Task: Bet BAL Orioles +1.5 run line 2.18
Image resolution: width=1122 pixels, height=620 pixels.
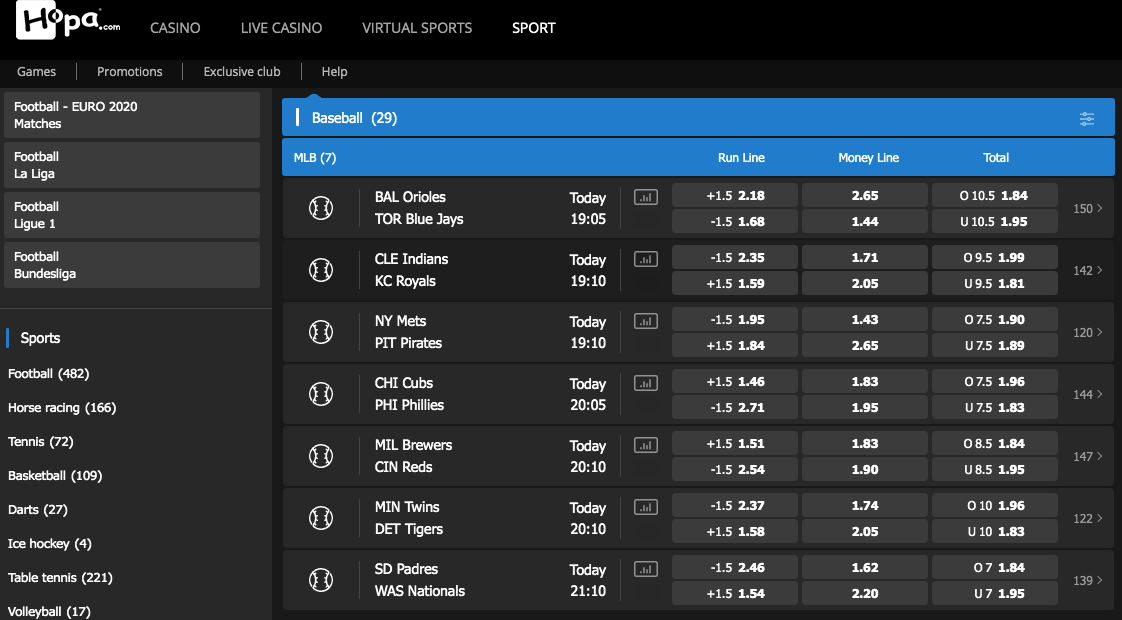Action: click(x=735, y=195)
